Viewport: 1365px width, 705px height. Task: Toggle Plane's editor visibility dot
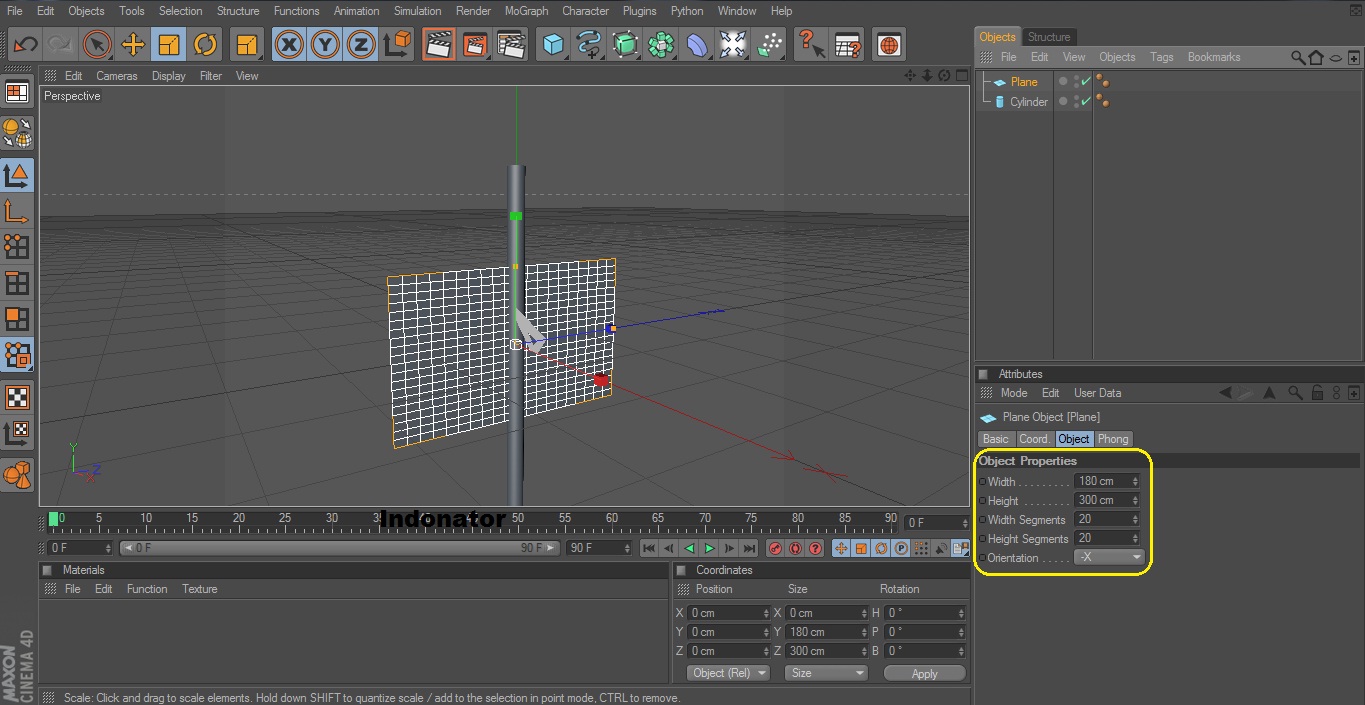tap(1076, 79)
